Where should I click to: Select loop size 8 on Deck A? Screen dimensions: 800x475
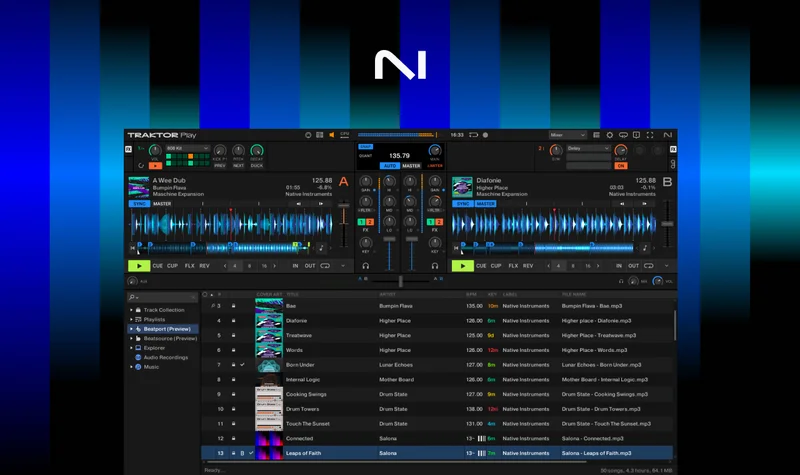click(249, 266)
